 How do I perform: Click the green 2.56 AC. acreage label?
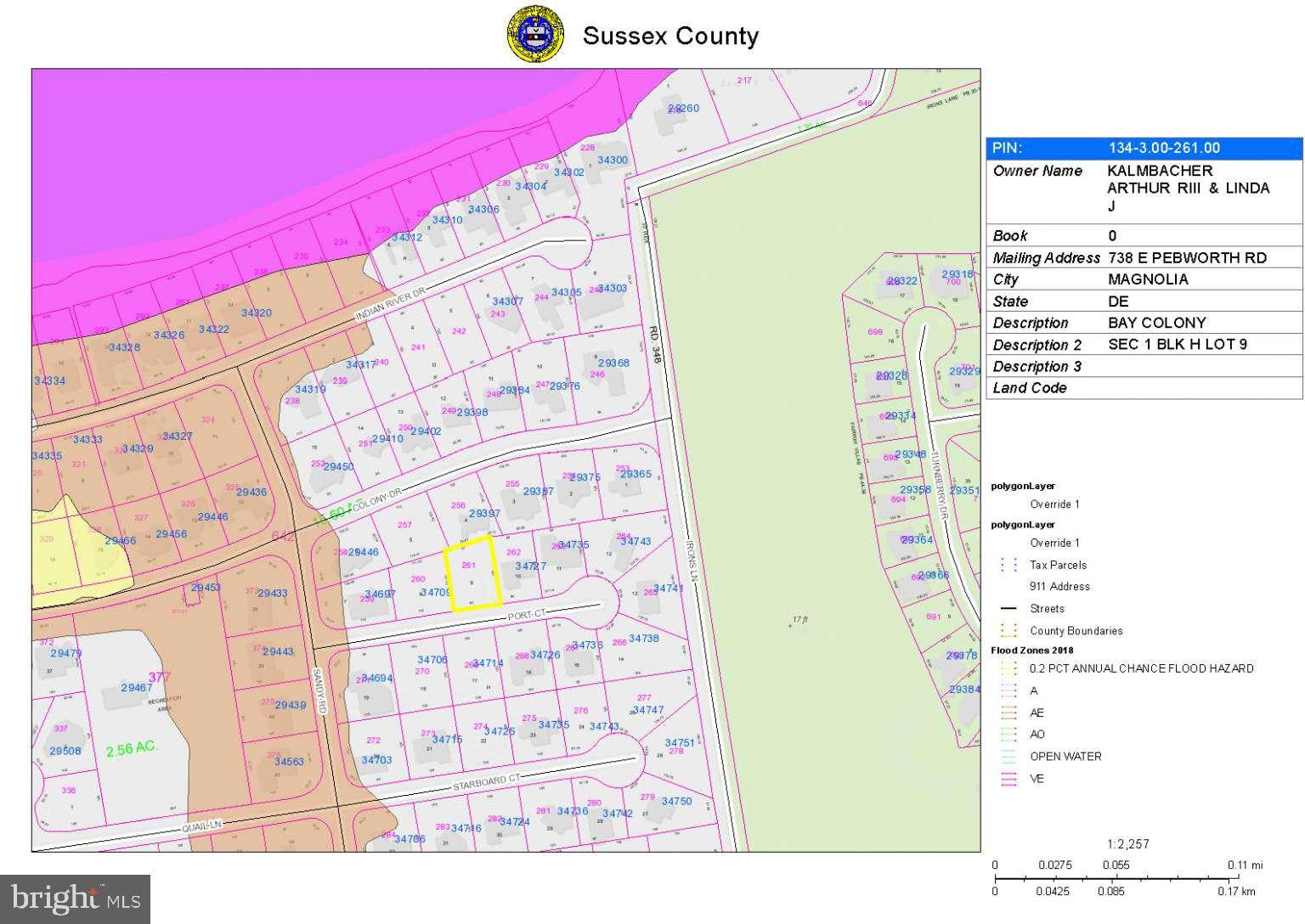[133, 749]
